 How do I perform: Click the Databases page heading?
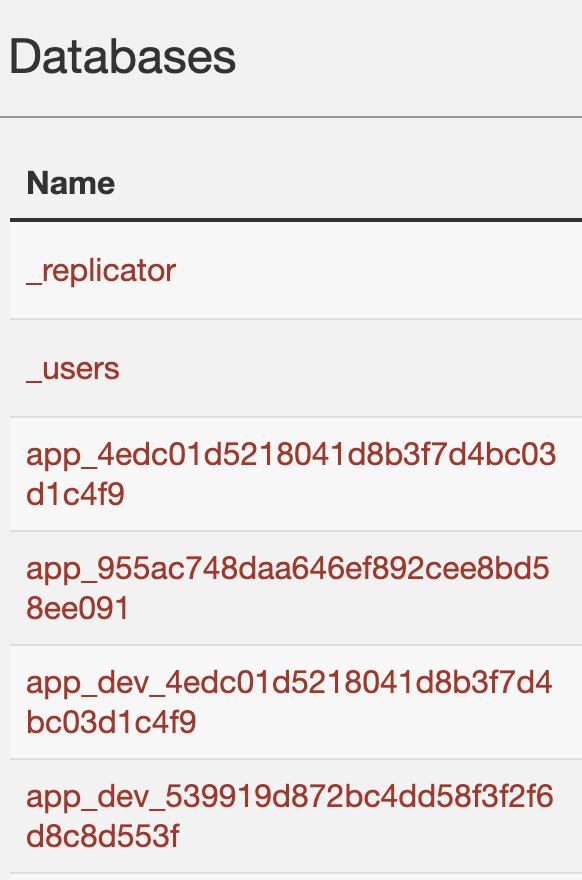[122, 57]
